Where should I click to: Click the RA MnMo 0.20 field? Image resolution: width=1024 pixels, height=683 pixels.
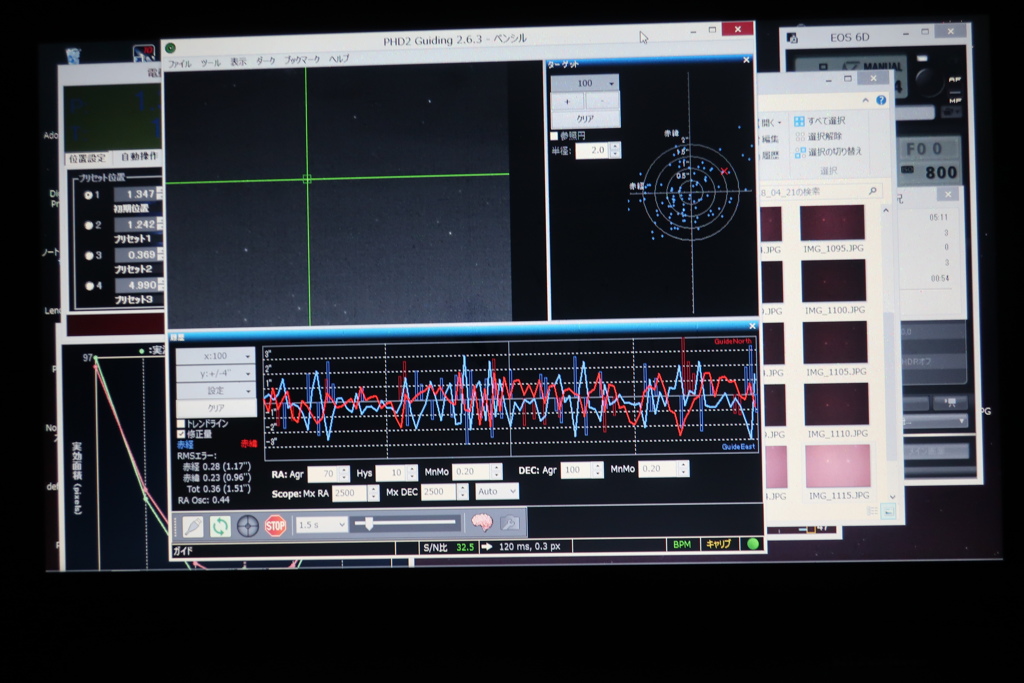(x=471, y=471)
